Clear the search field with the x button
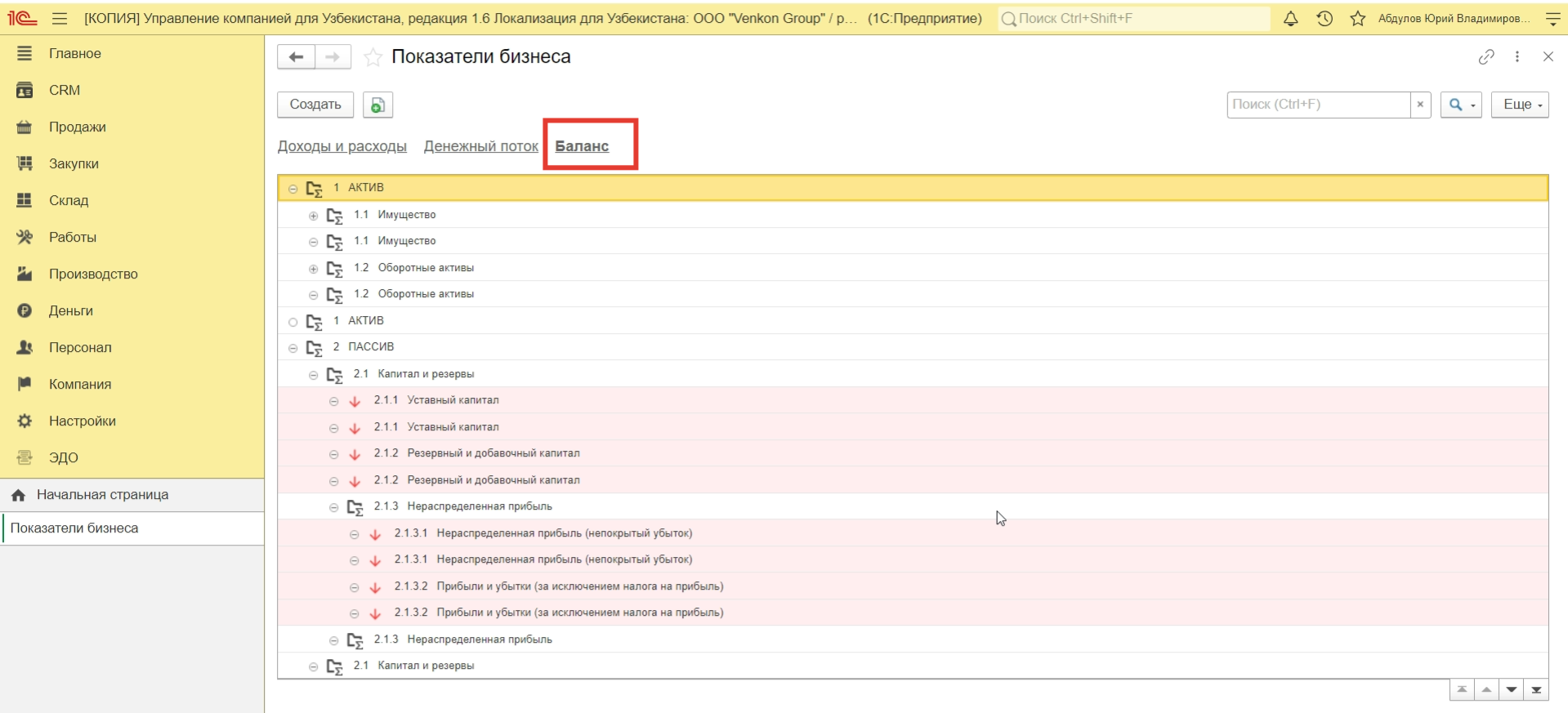The image size is (1568, 713). point(1420,105)
